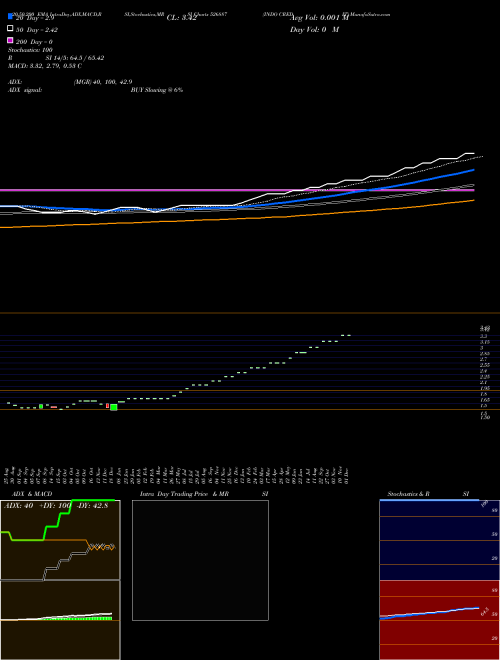Screen dimensions: 500x660
Task: Click the white 50 Day legend swatch
Action: [10, 29]
